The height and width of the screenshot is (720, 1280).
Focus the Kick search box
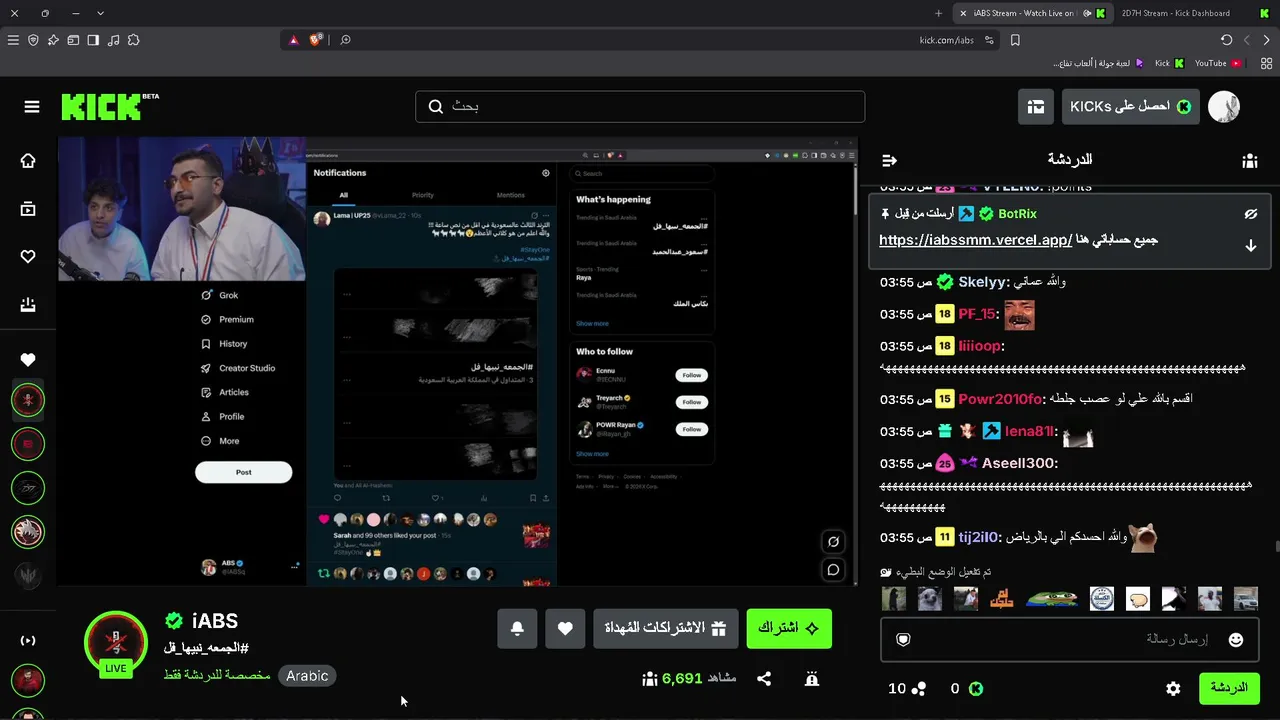640,107
